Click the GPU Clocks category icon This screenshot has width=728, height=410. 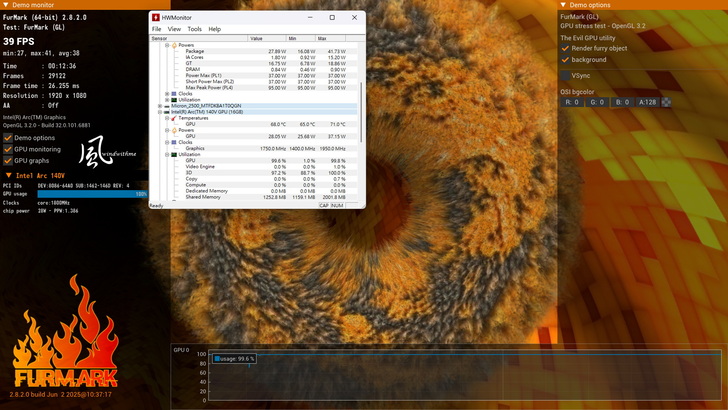pos(169,142)
